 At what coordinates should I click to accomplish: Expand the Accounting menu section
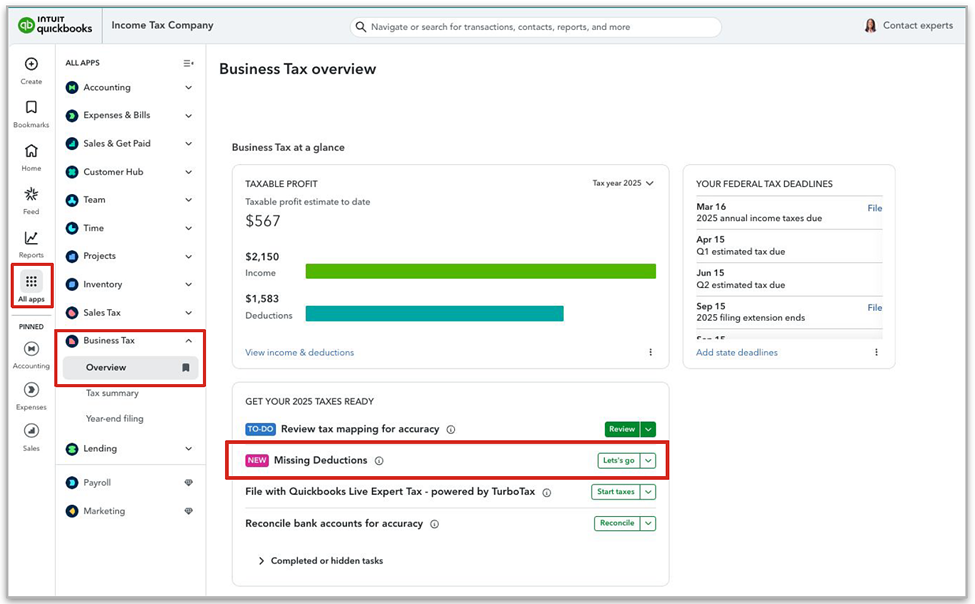tap(188, 88)
